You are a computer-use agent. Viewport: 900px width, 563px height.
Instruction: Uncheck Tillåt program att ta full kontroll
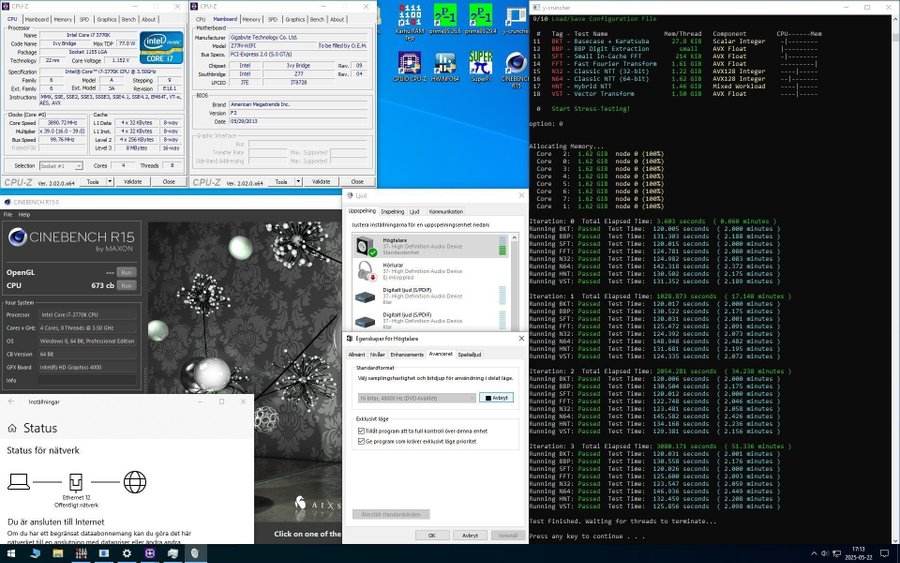pyautogui.click(x=361, y=430)
